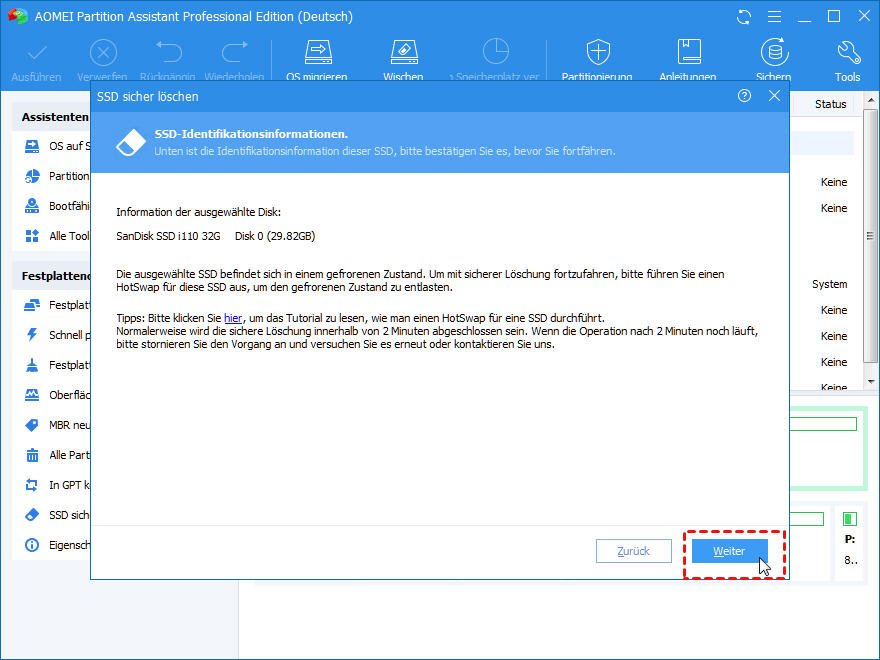The width and height of the screenshot is (880, 660).
Task: Select Alle Partitionen löschen trash item
Action: 57,455
